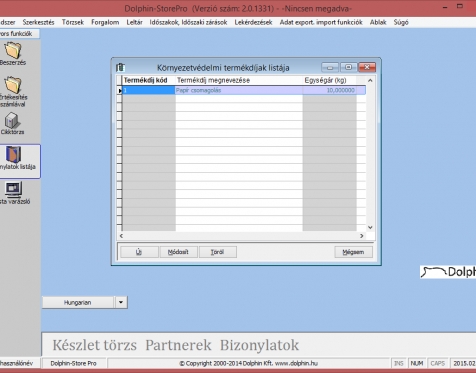Open the Leltár menu
This screenshot has height=373, width=476.
134,22
